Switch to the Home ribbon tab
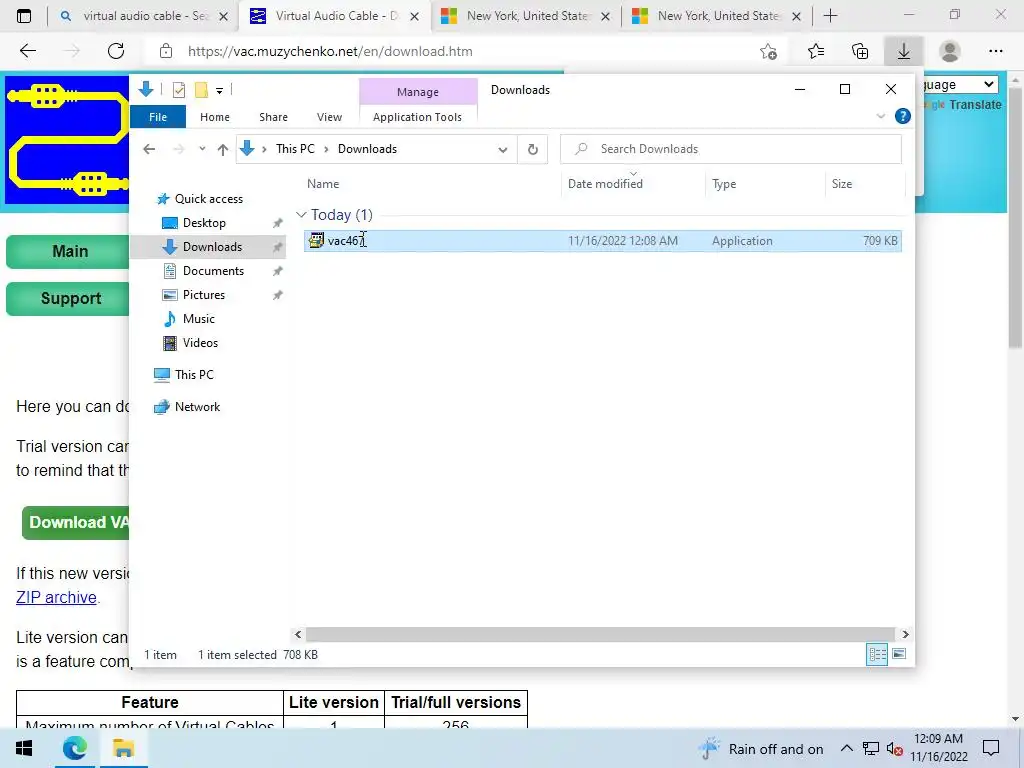This screenshot has width=1024, height=768. 215,117
